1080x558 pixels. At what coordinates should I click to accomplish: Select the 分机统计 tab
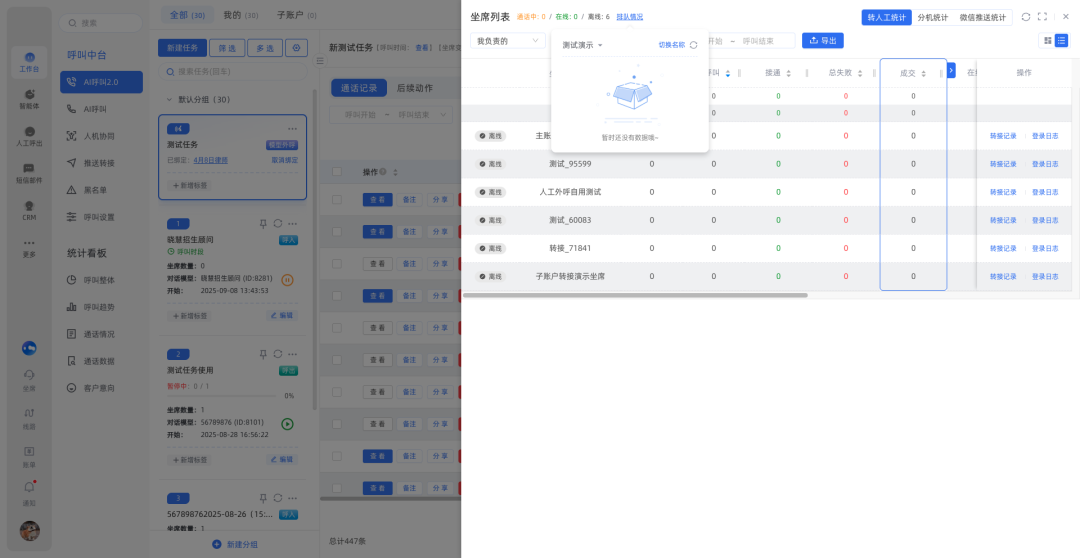pyautogui.click(x=933, y=17)
